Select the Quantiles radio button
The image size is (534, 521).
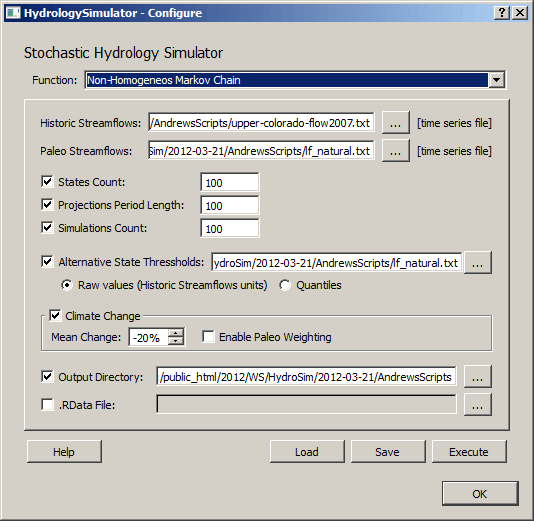pyautogui.click(x=285, y=285)
